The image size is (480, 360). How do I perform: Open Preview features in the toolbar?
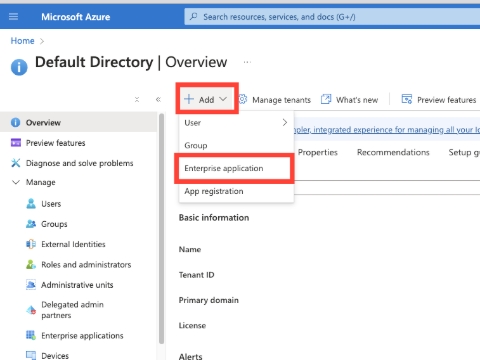tap(446, 100)
